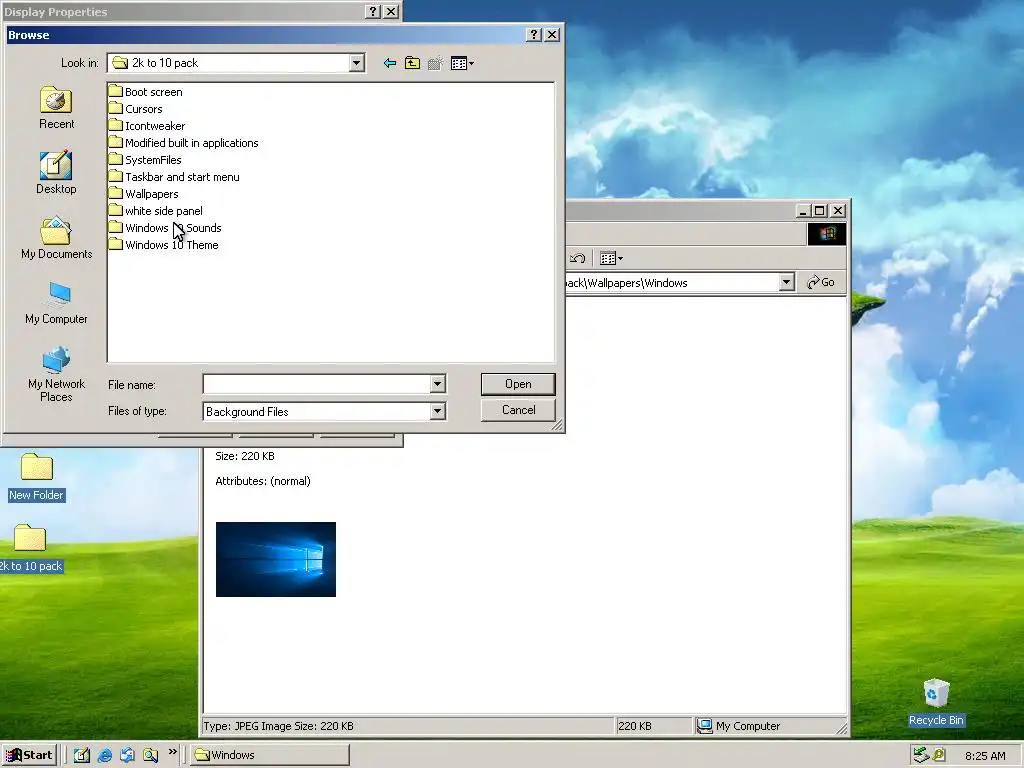The width and height of the screenshot is (1024, 768).
Task: Click the Windows 10 wallpaper preview thumbnail
Action: (x=276, y=559)
